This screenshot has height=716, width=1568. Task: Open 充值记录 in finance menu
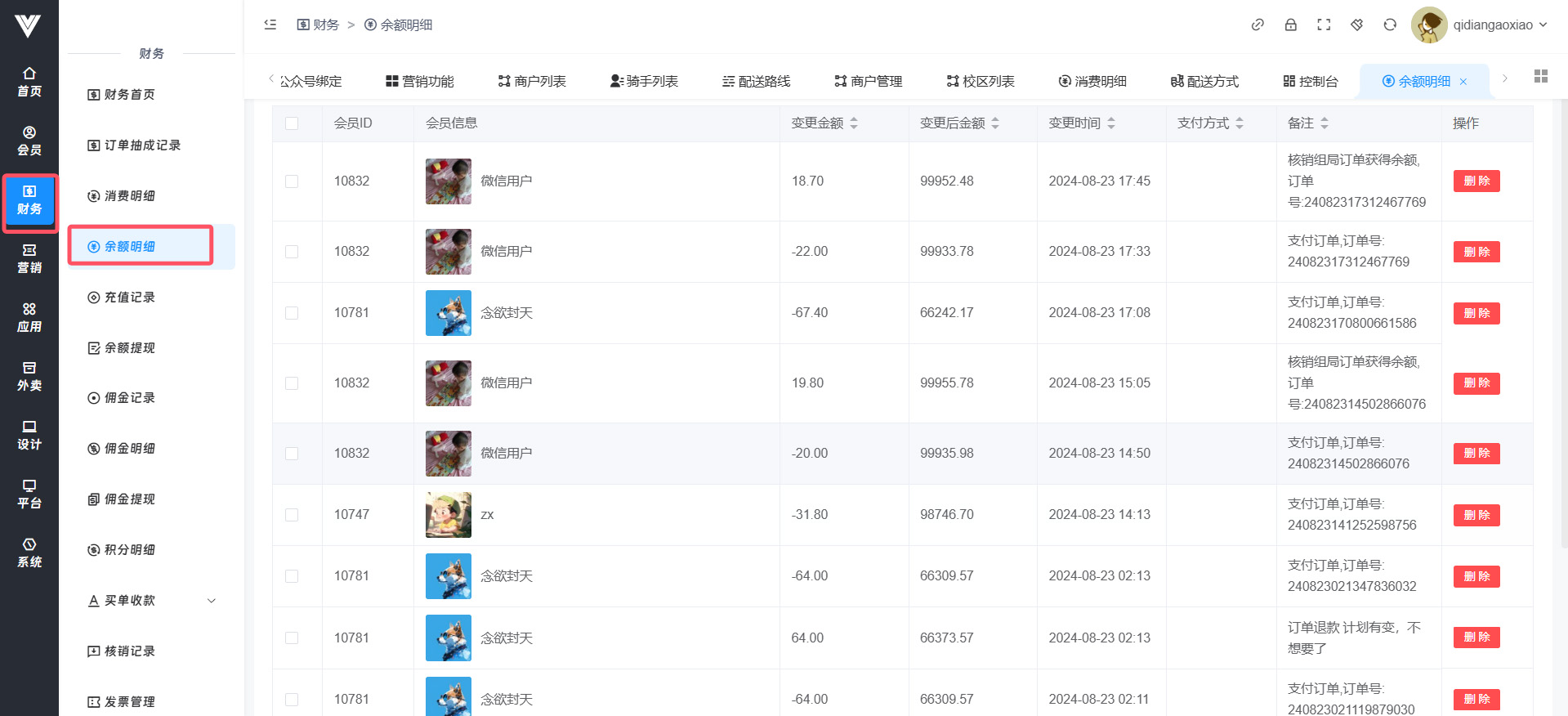coord(129,298)
